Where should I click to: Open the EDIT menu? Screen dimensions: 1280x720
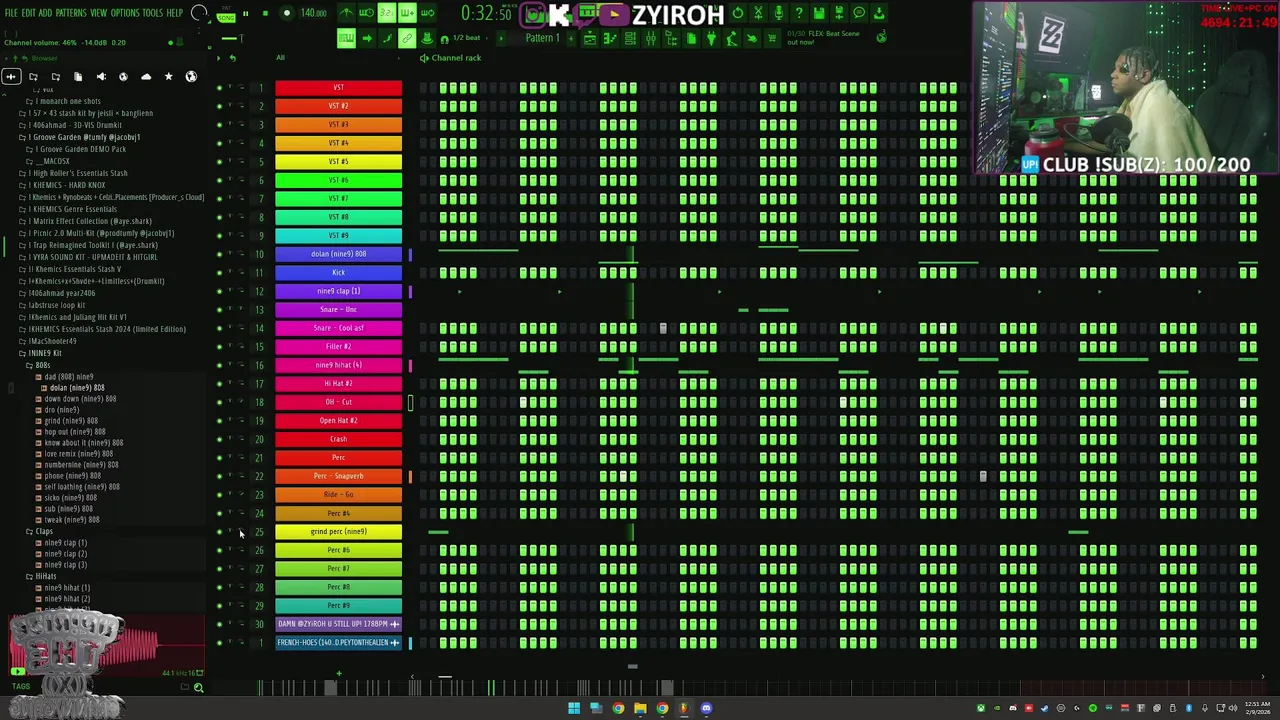point(29,13)
